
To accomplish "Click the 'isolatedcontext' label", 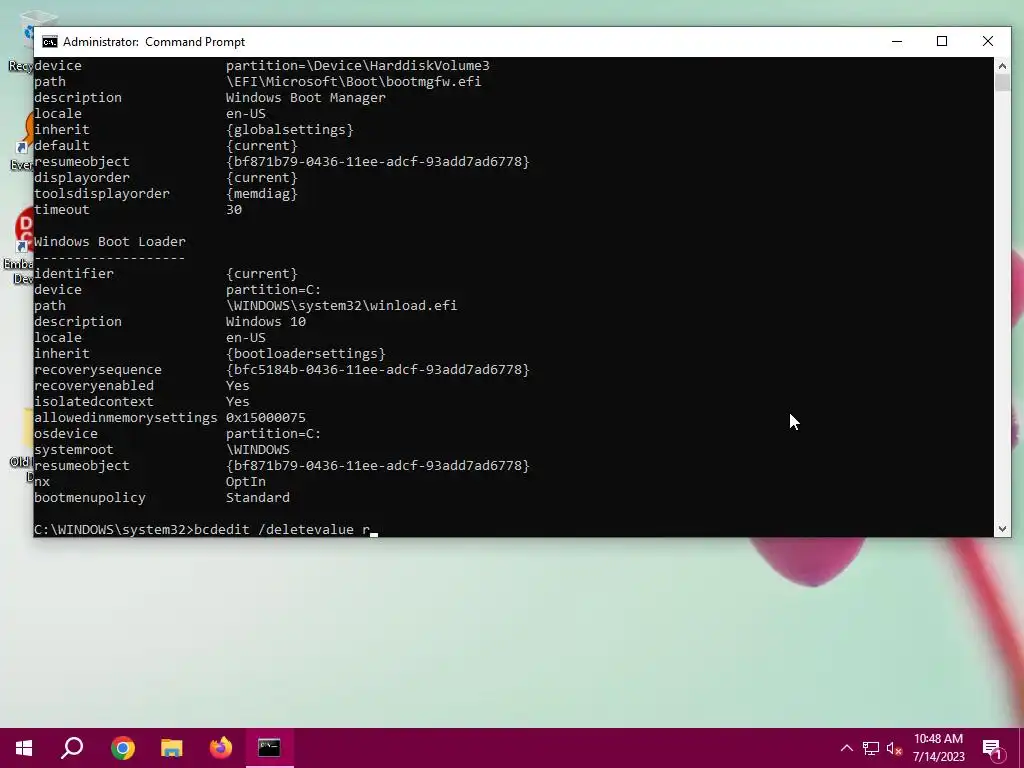I will coord(94,402).
